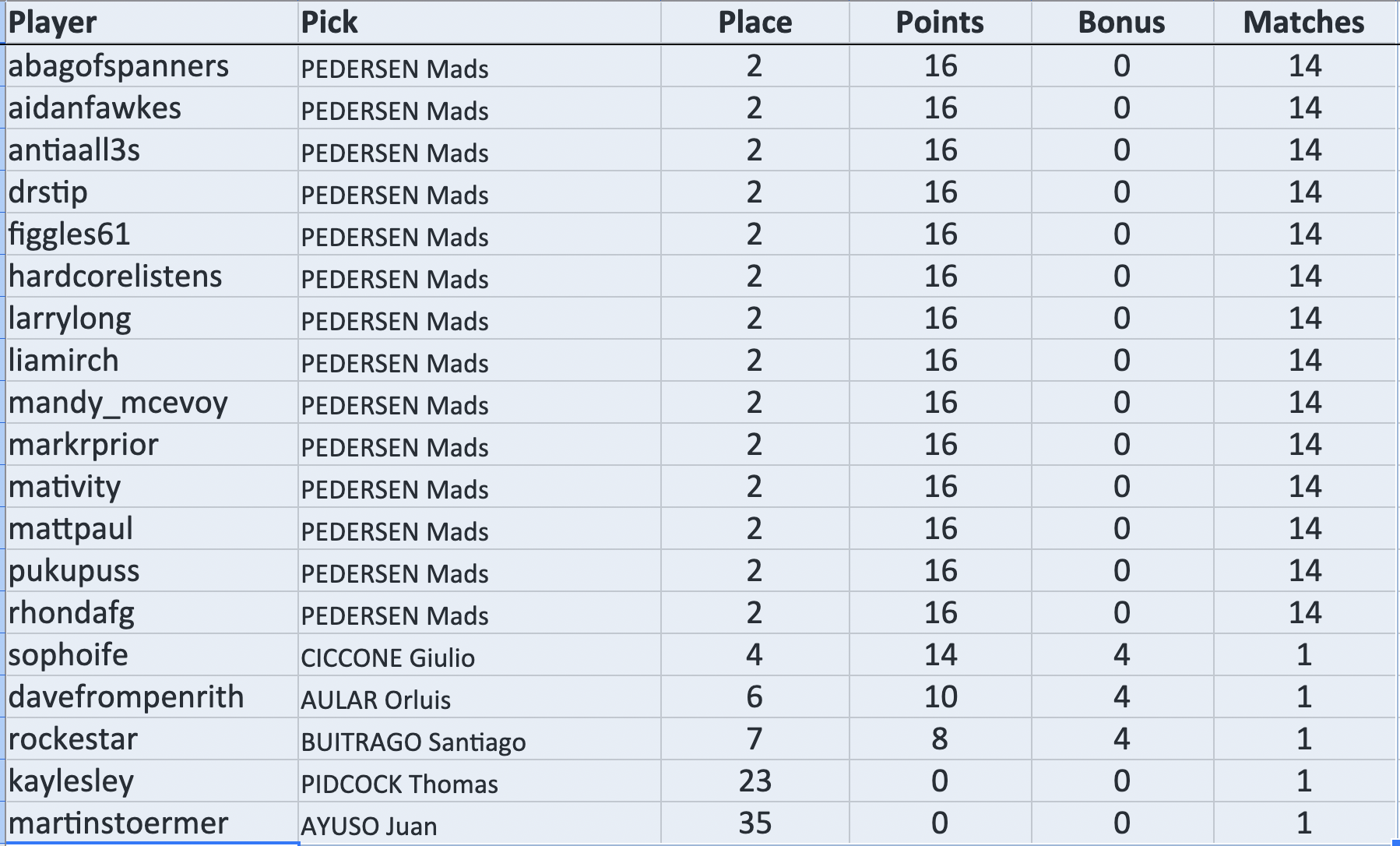
Task: Click place value 23 for kaylesley
Action: tap(755, 781)
